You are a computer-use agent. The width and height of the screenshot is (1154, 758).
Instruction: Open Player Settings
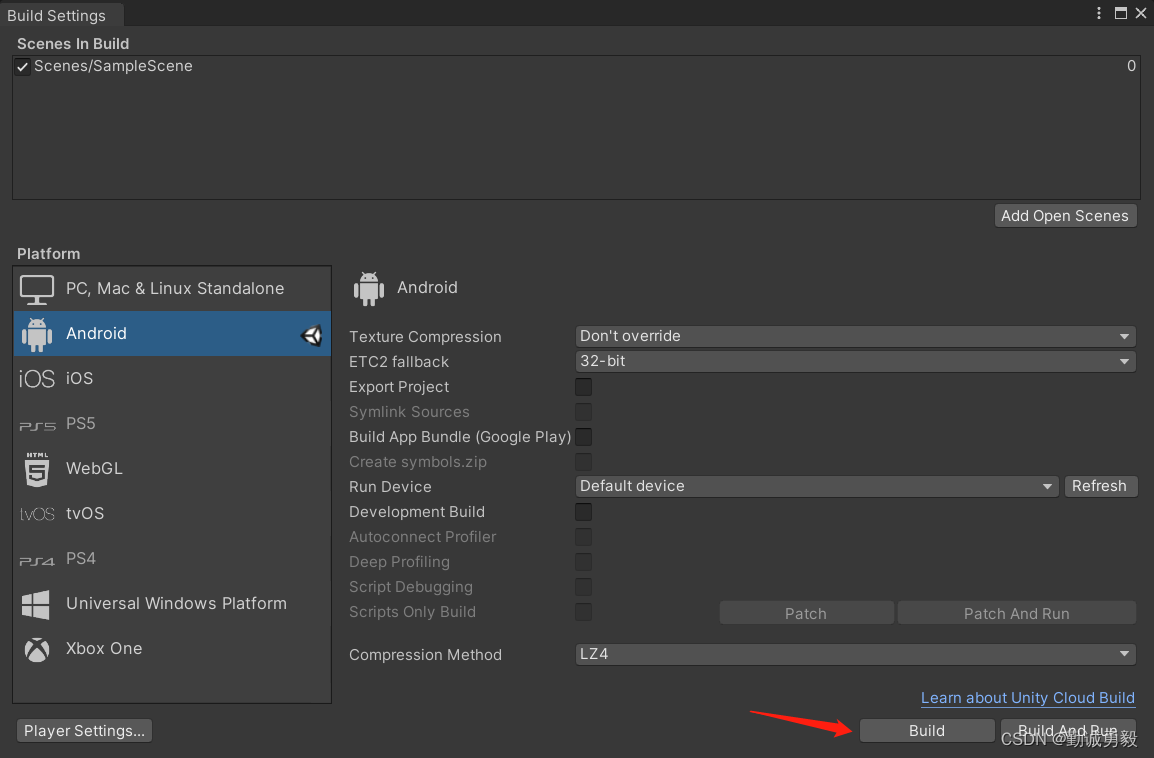click(x=84, y=731)
